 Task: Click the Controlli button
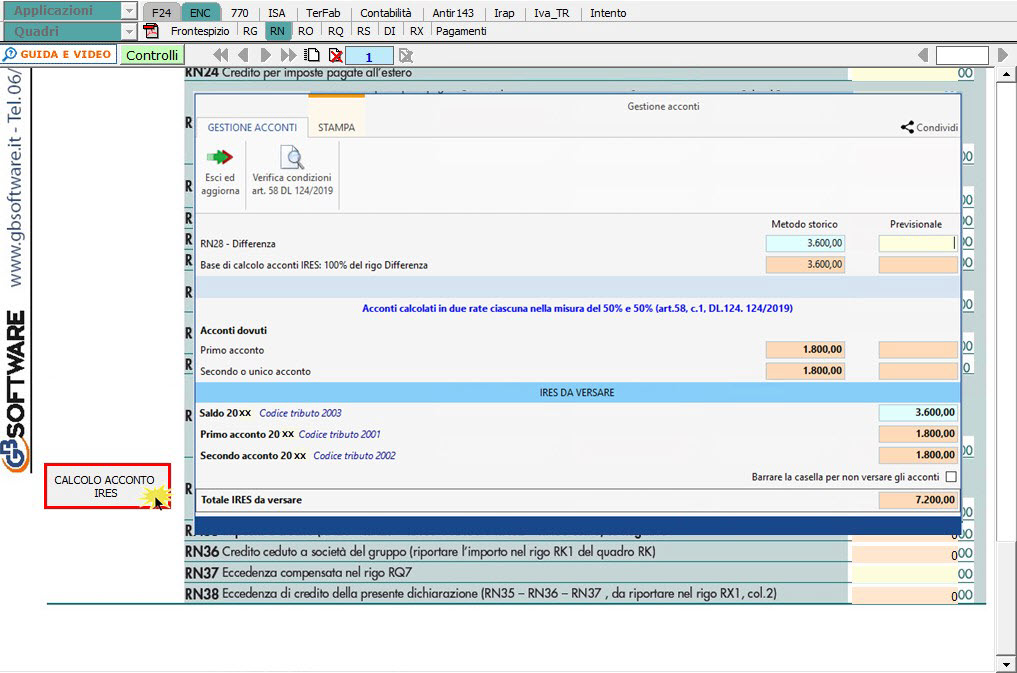click(152, 56)
